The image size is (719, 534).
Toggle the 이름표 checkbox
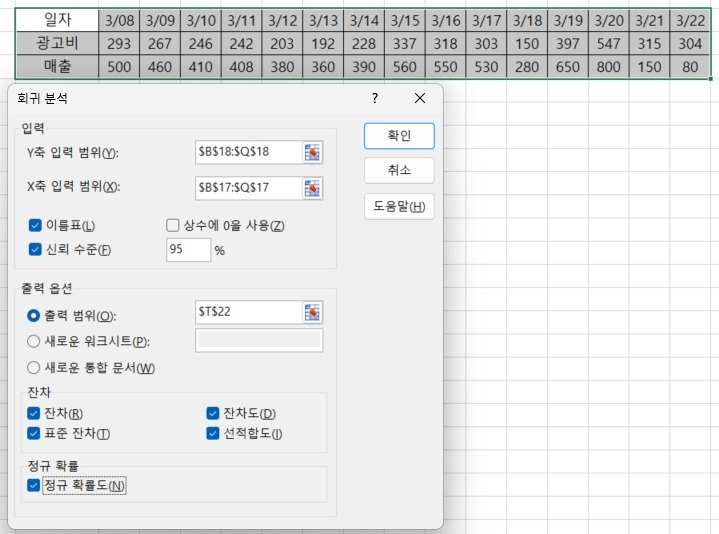pyautogui.click(x=35, y=225)
